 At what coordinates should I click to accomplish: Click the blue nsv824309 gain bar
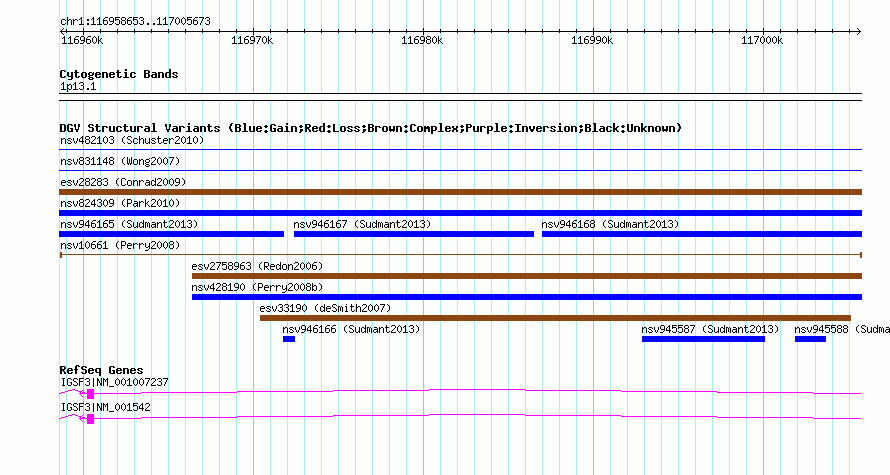point(460,213)
